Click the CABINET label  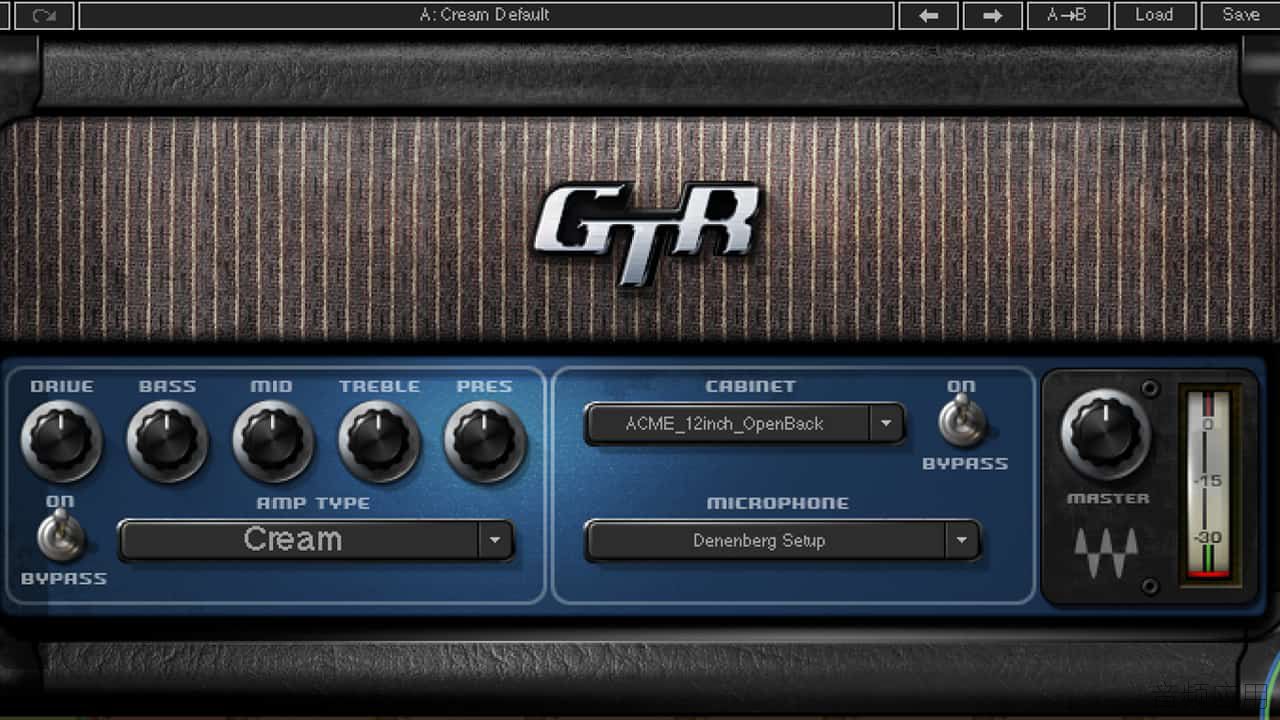pyautogui.click(x=751, y=386)
